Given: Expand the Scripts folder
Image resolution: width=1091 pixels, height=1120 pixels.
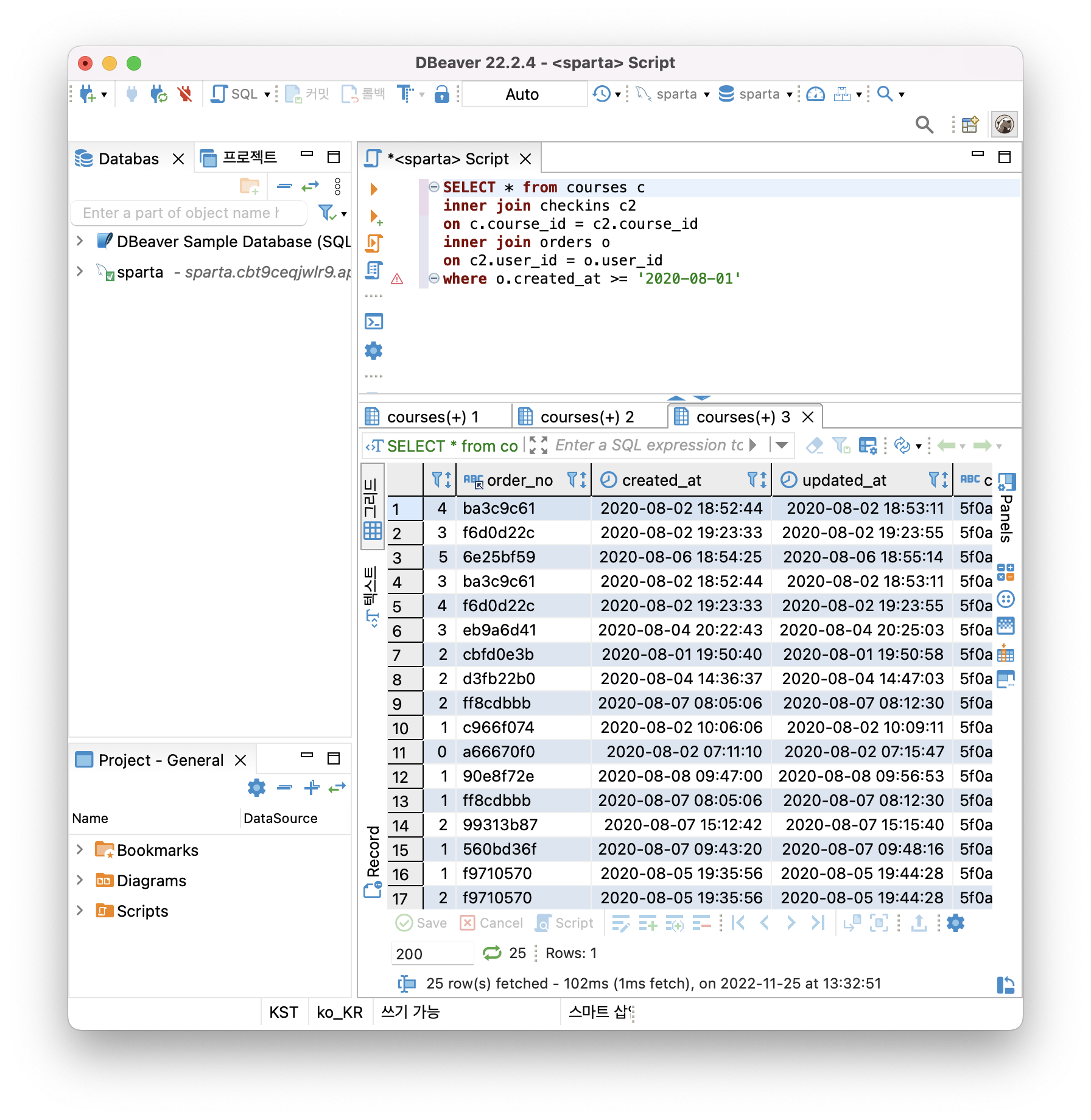Looking at the screenshot, I should (80, 911).
